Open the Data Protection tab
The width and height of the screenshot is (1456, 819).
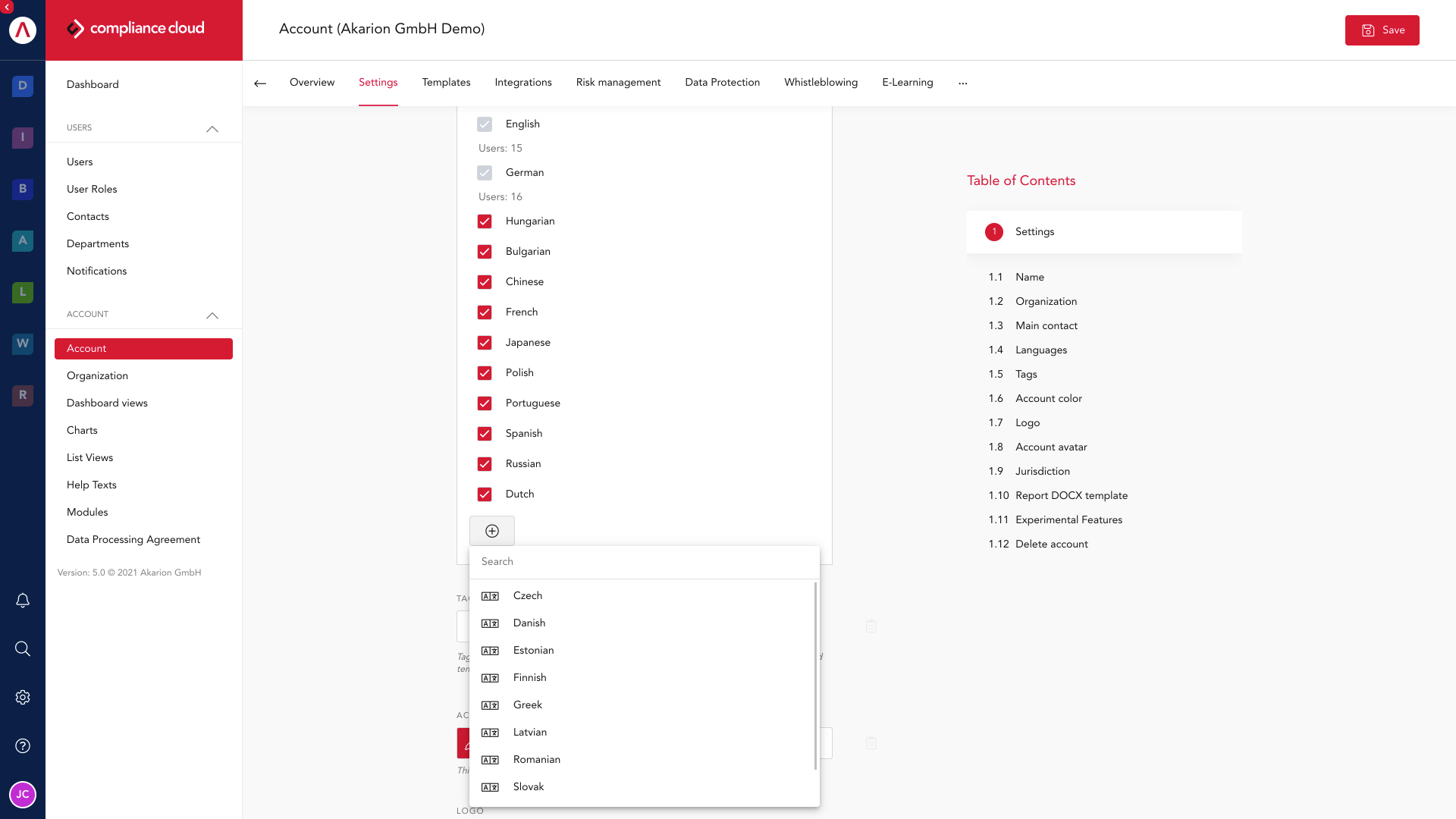tap(722, 82)
